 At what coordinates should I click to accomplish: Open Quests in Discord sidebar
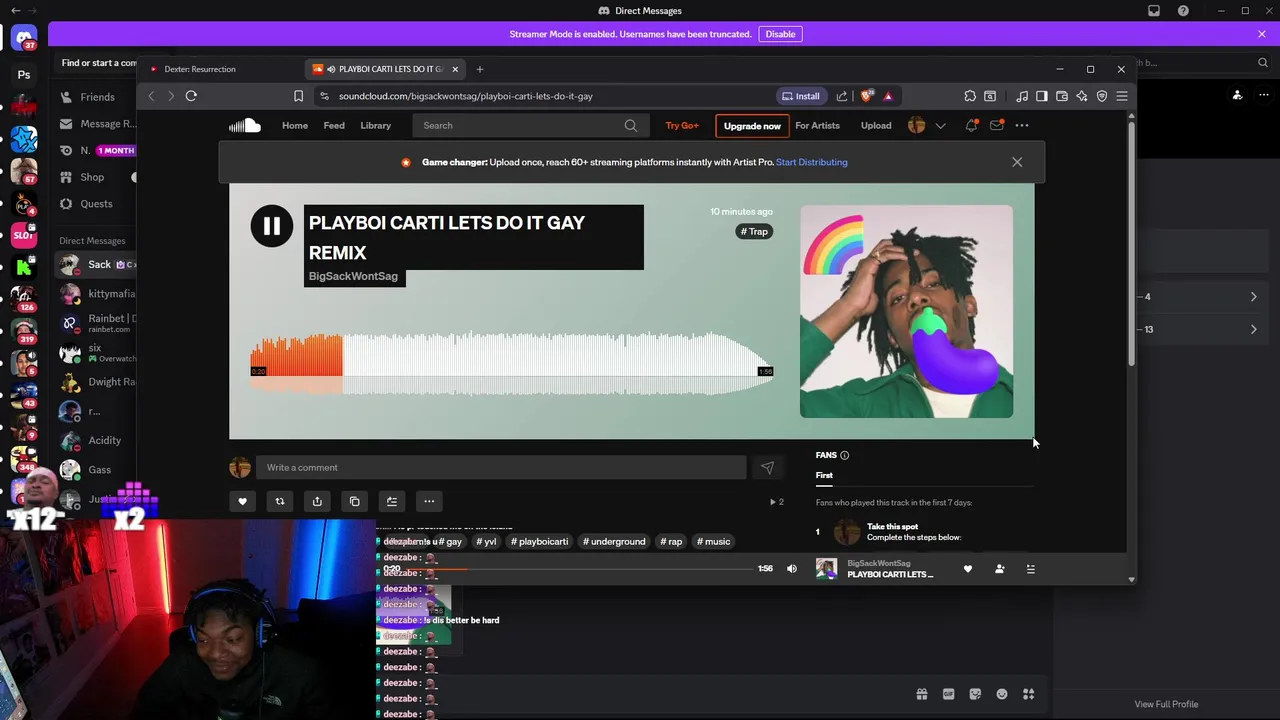(x=96, y=203)
